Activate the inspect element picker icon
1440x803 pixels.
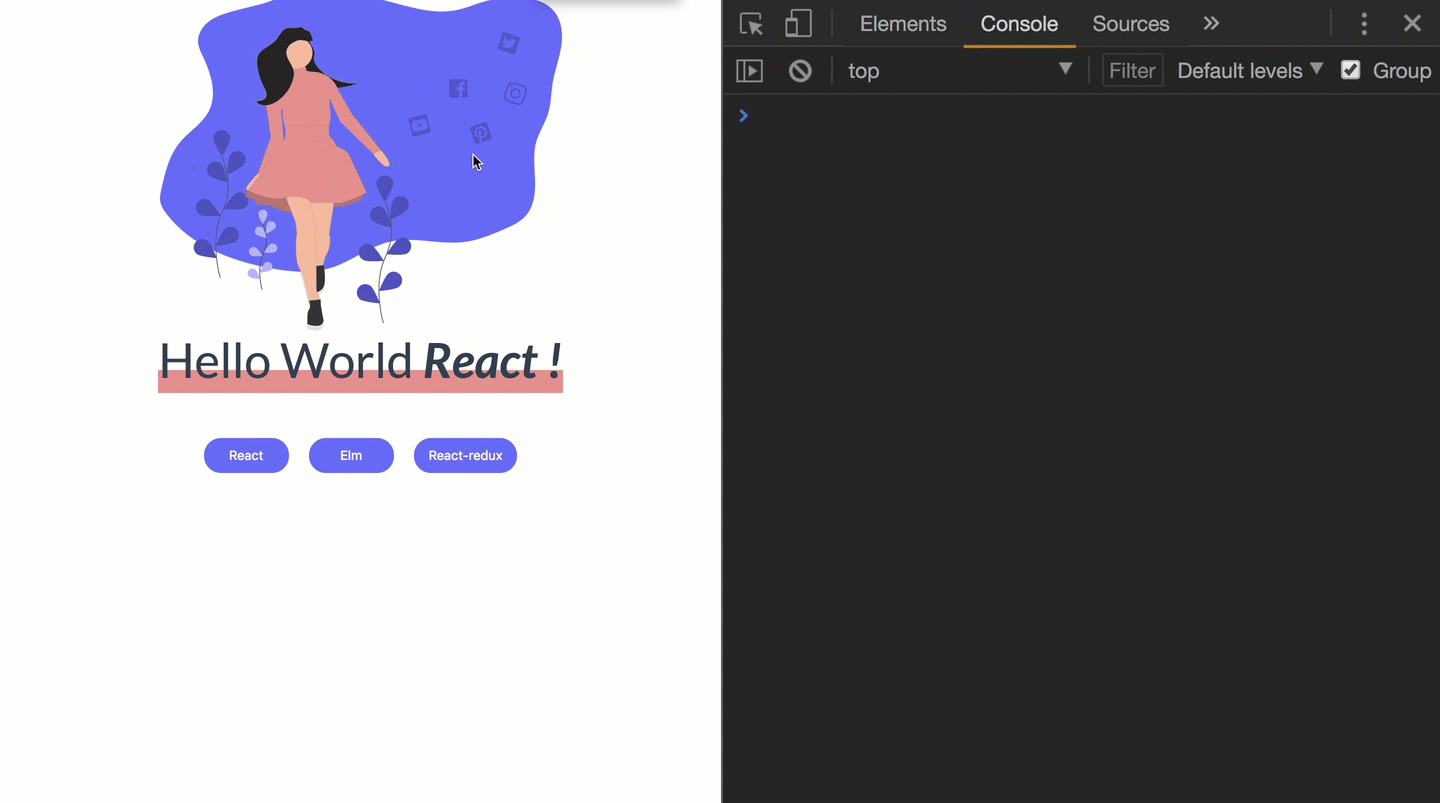[x=751, y=24]
